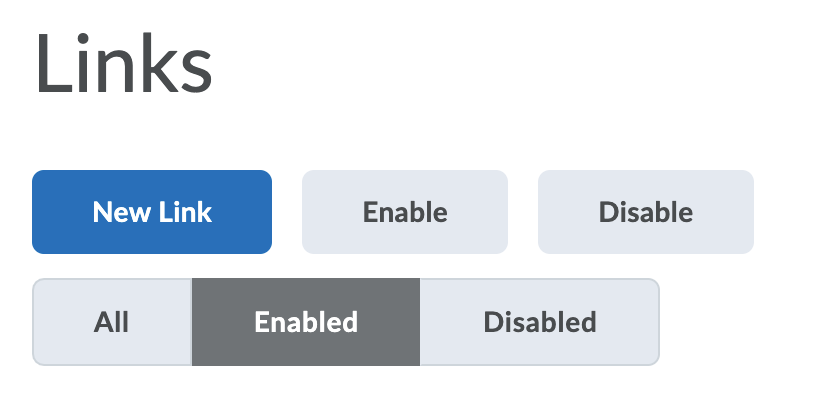This screenshot has height=404, width=816.
Task: Select the Disabled filter tab
Action: point(540,322)
